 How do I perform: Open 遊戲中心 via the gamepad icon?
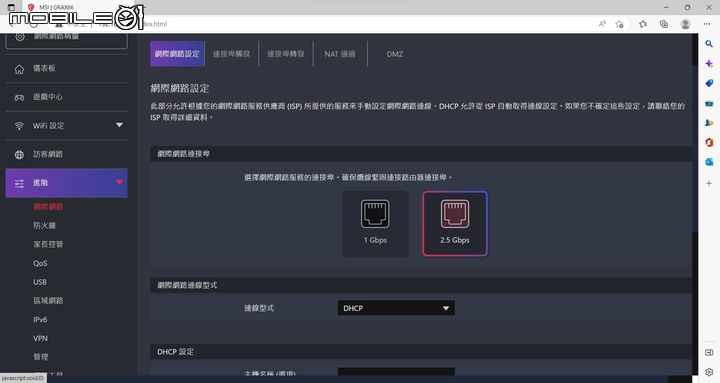(19, 97)
